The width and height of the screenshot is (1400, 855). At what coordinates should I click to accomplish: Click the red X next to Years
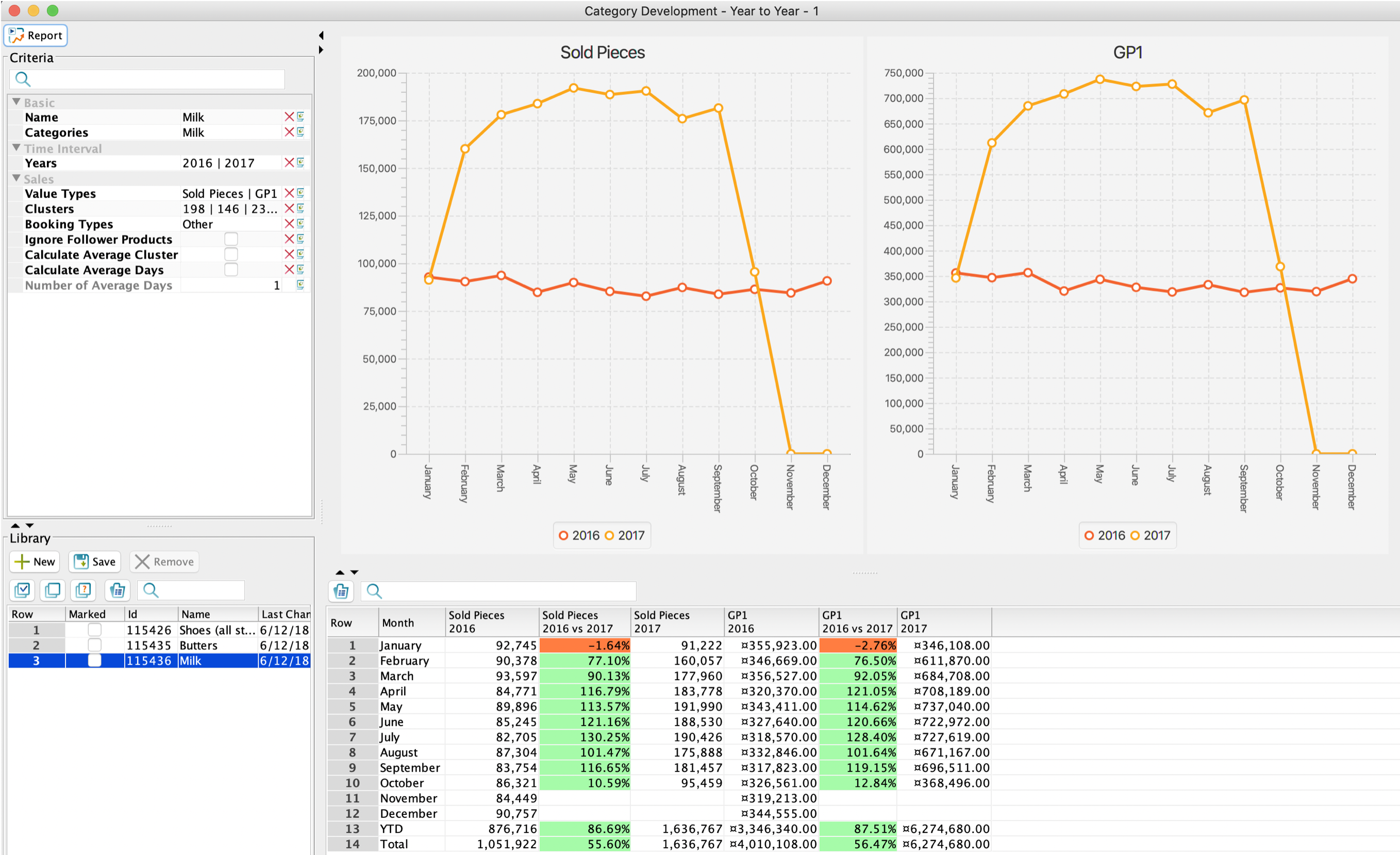tap(289, 162)
